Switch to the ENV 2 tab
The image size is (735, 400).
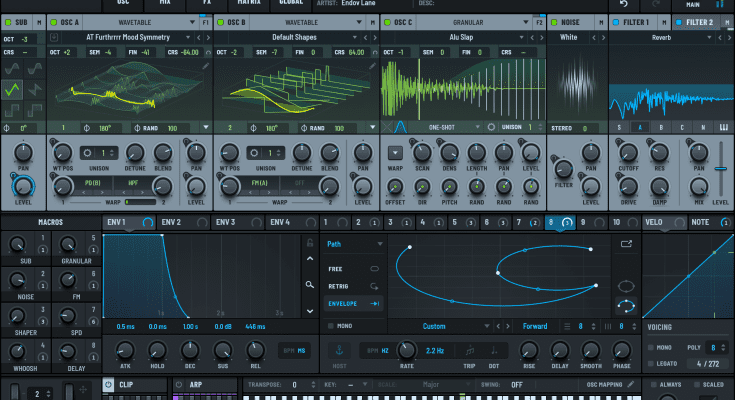pyautogui.click(x=171, y=221)
